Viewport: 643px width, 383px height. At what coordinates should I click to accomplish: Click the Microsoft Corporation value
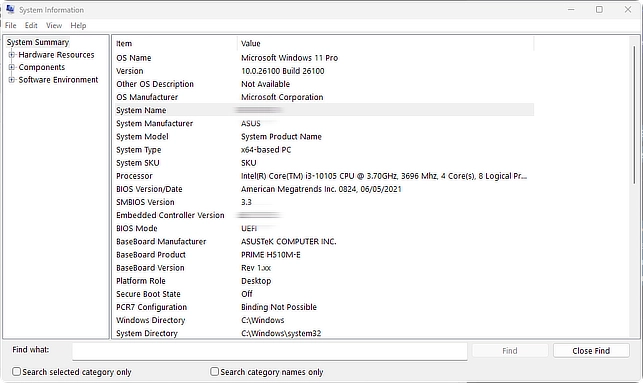282,97
